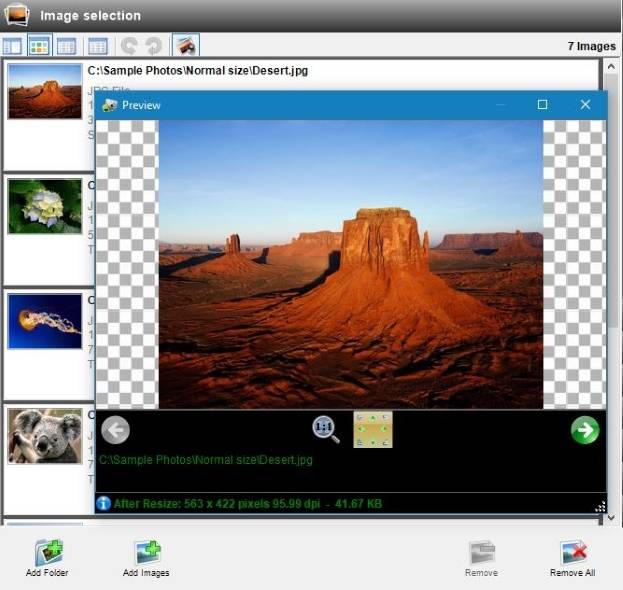623x590 pixels.
Task: Select the hydrangea flower thumbnail
Action: [x=45, y=206]
